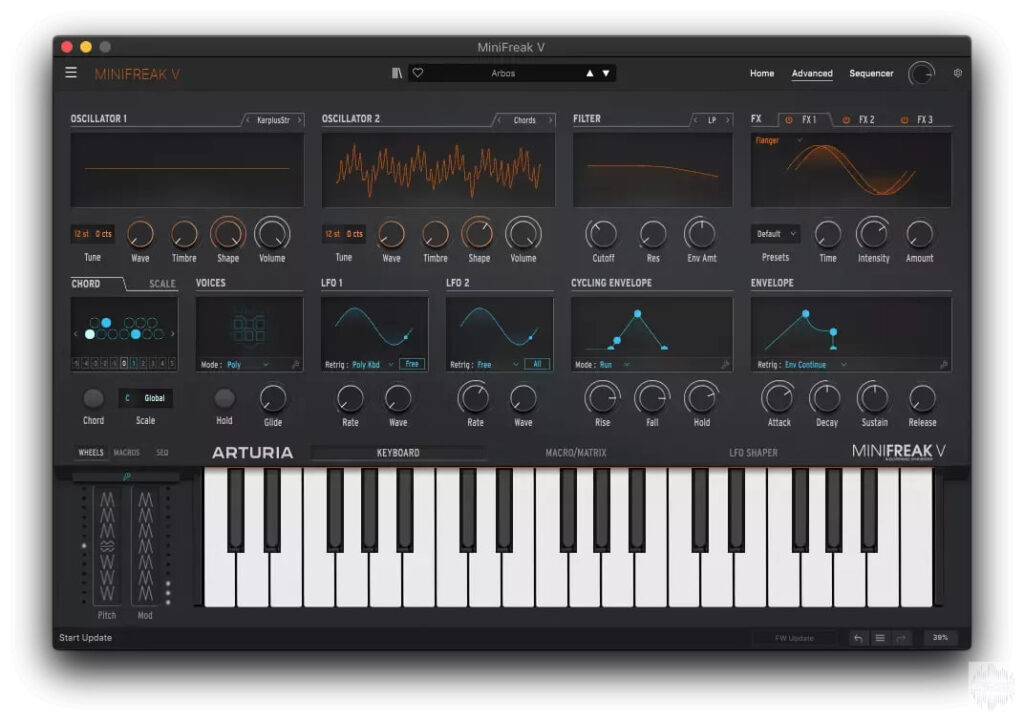Select previous Oscillator 1 type arrow
The image size is (1024, 720).
(x=248, y=120)
